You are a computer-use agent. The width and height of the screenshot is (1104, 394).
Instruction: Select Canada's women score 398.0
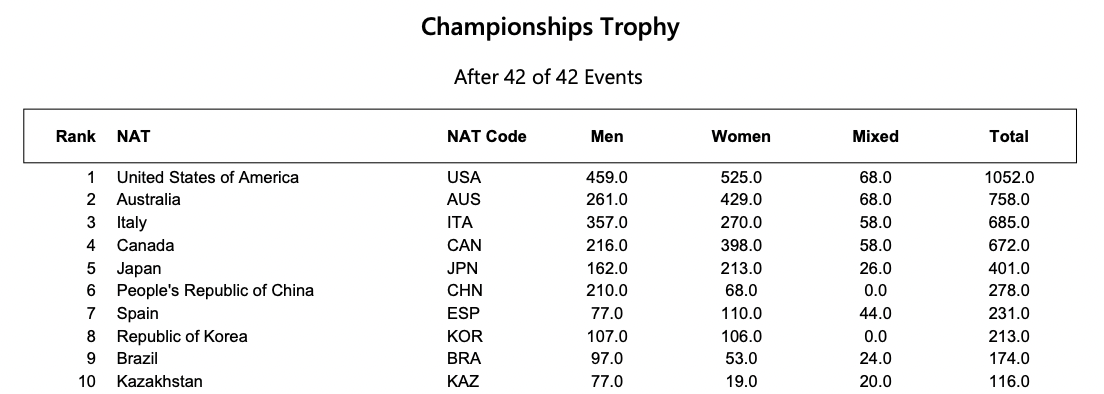click(741, 246)
